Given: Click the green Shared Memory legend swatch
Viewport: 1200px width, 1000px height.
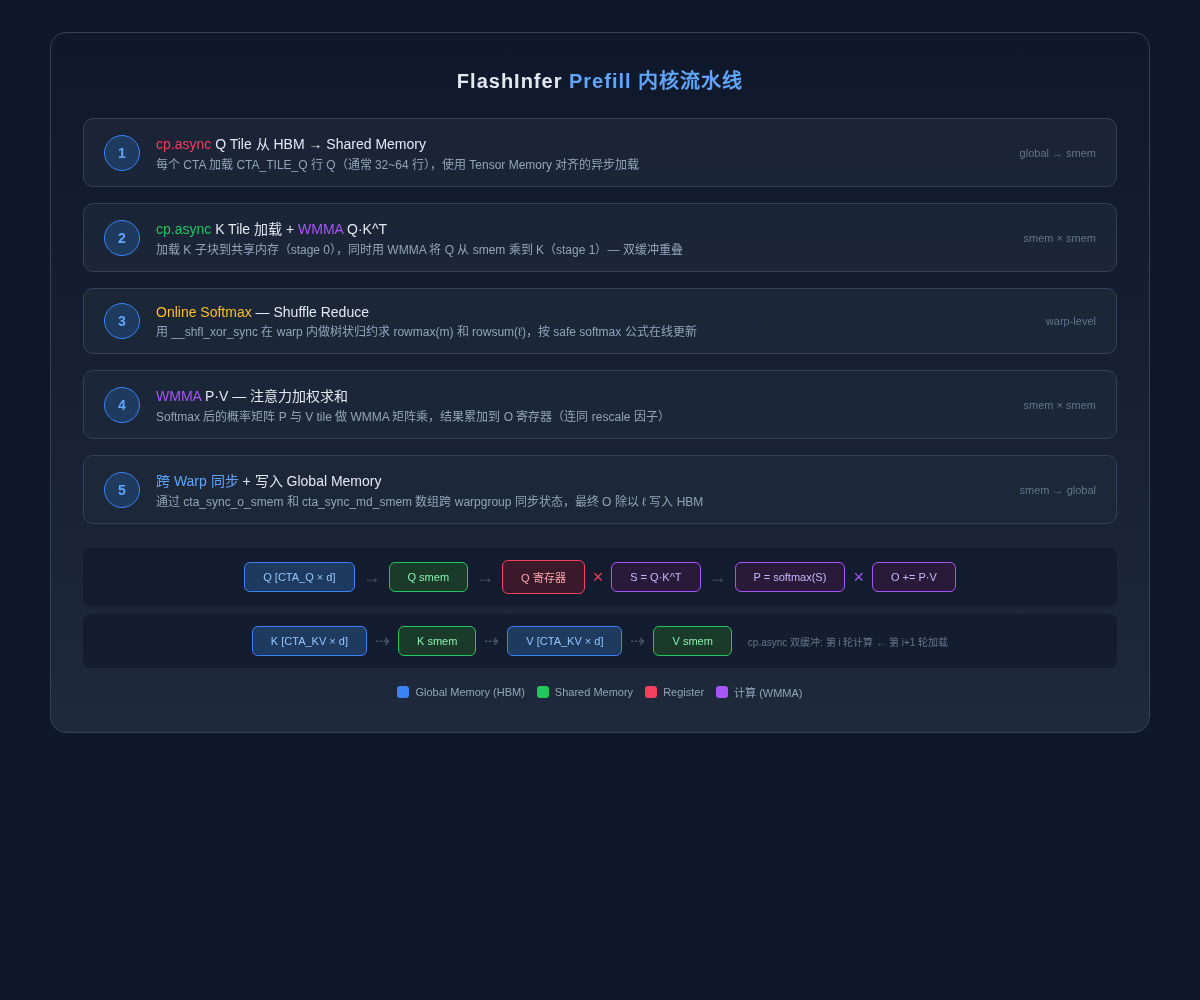Looking at the screenshot, I should (x=543, y=692).
